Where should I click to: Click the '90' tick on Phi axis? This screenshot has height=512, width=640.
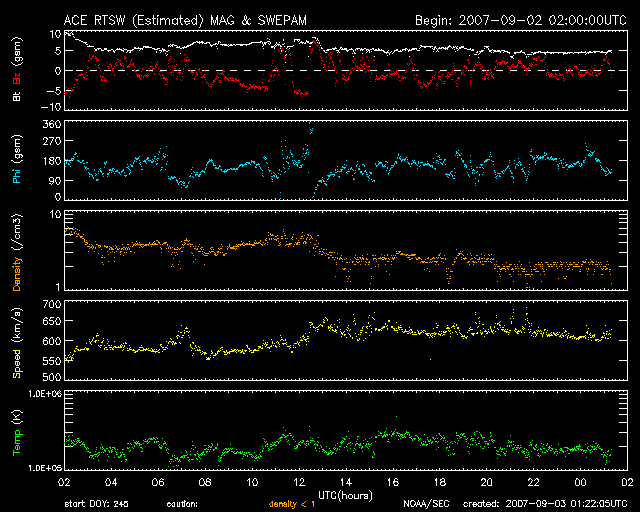click(55, 180)
